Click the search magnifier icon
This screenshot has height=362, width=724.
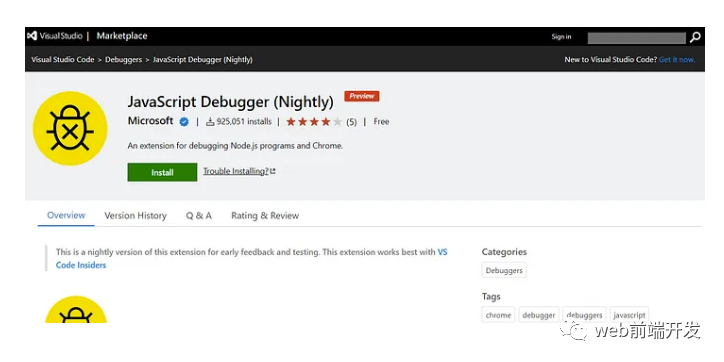click(x=695, y=37)
